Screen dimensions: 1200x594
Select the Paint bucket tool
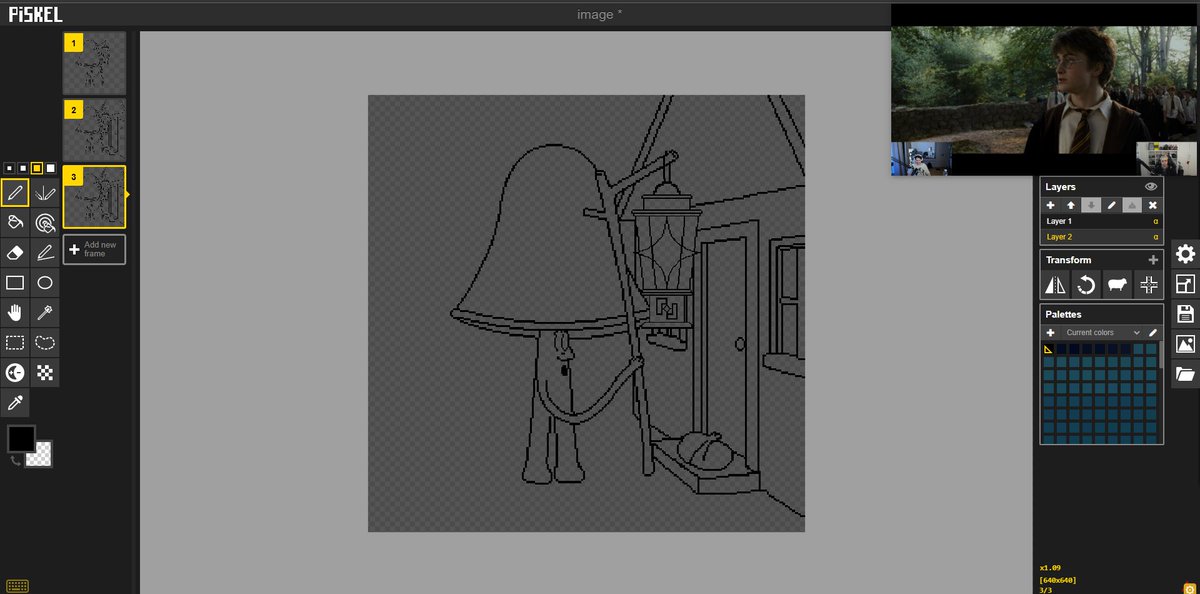15,222
